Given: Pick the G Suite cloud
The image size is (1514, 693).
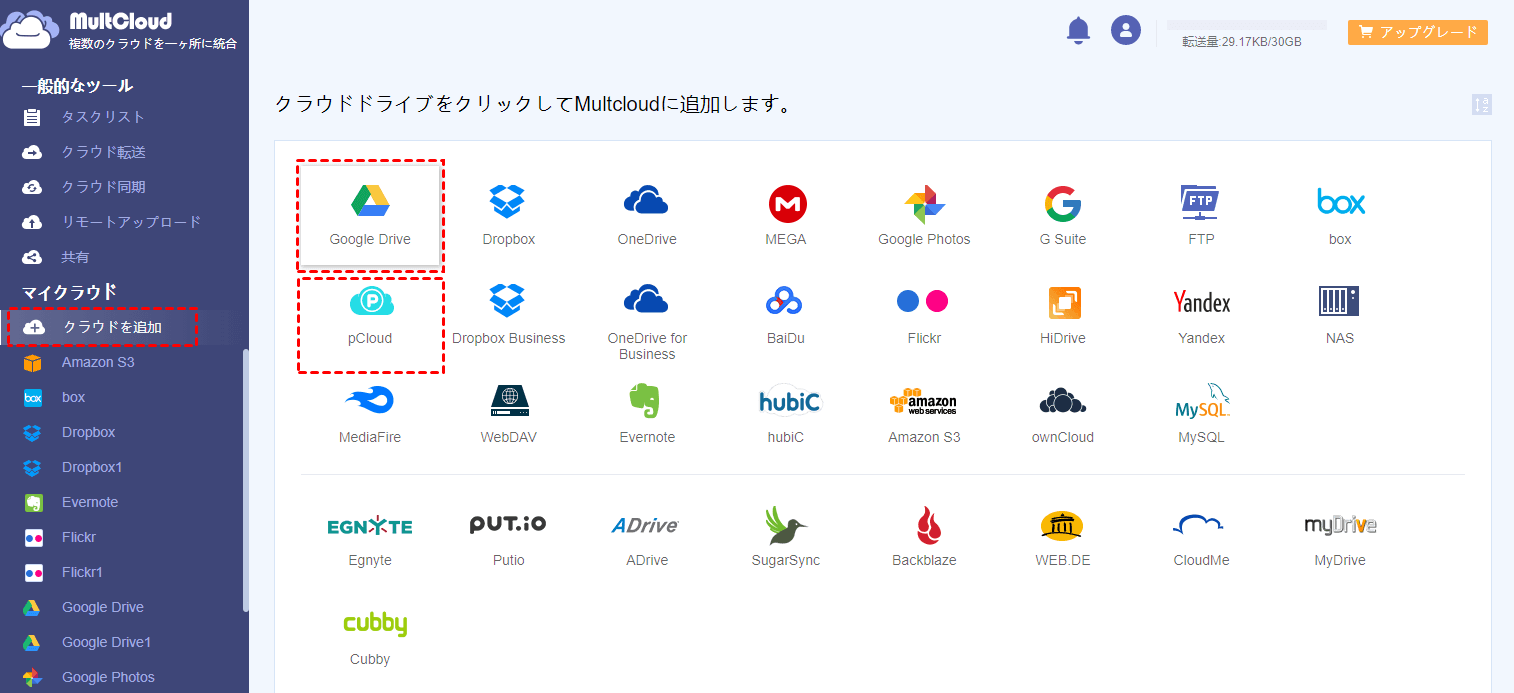Looking at the screenshot, I should pos(1063,216).
